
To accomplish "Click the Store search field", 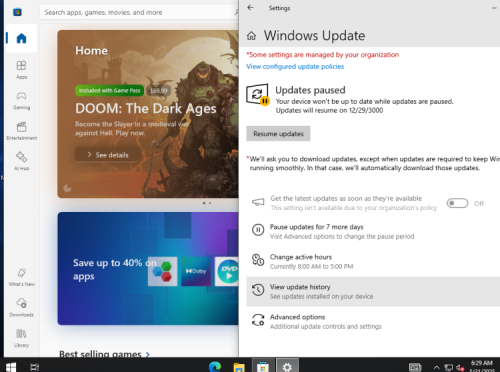I will coord(139,12).
